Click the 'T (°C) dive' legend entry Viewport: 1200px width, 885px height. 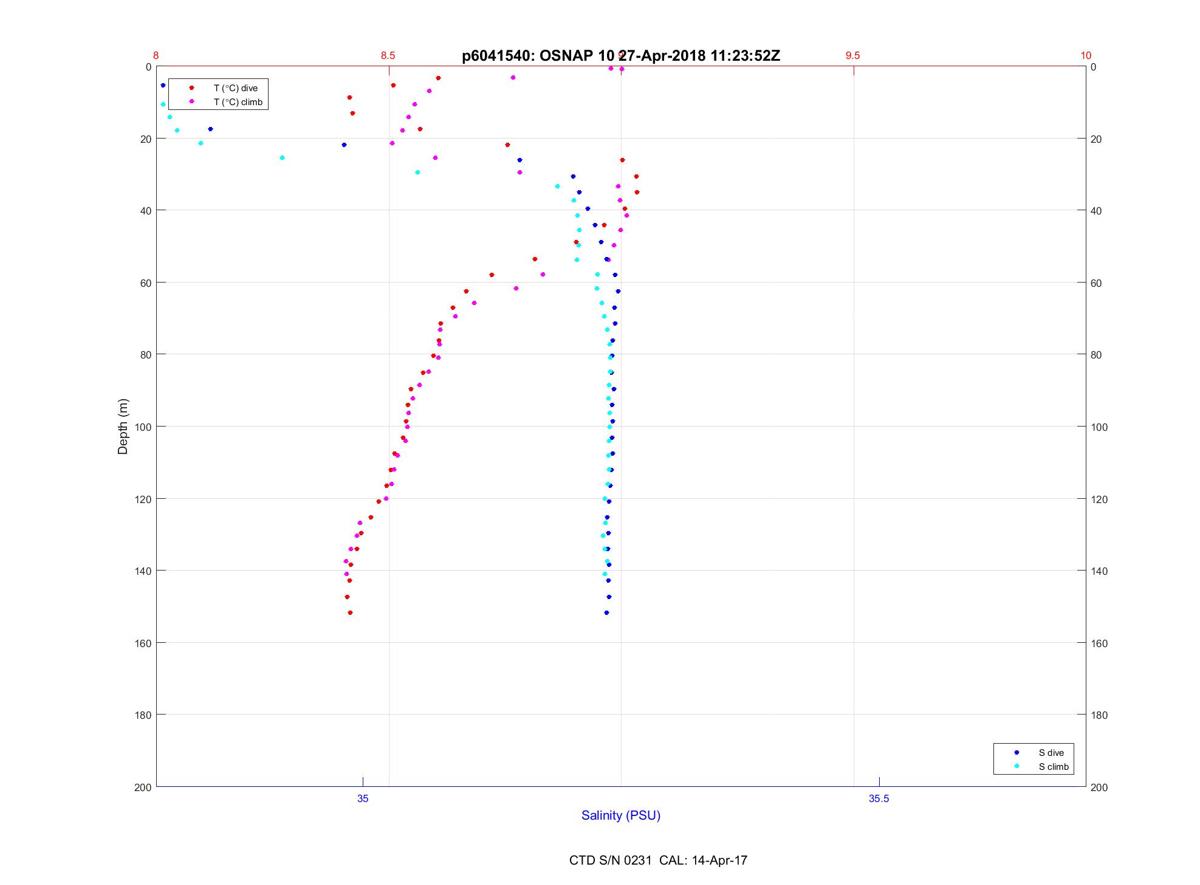235,88
